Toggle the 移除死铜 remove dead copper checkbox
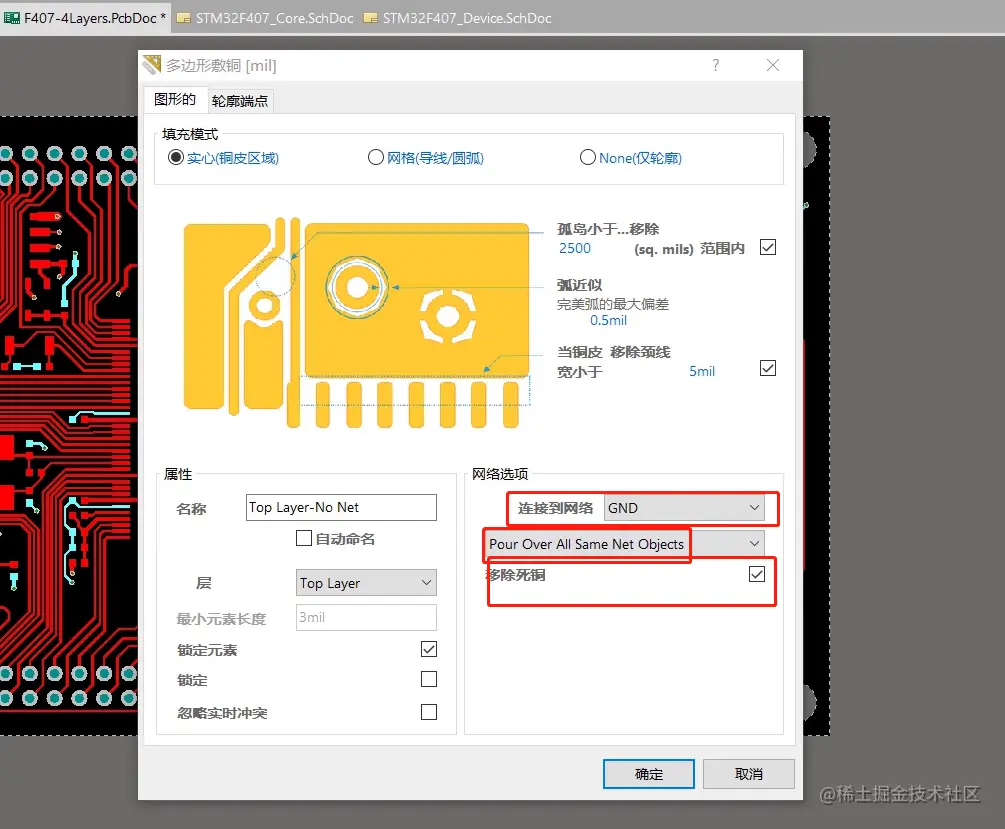The image size is (1005, 829). 756,574
